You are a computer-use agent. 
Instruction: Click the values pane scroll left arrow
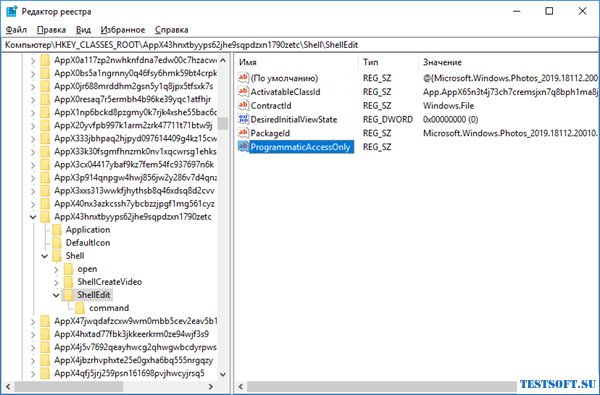click(241, 387)
